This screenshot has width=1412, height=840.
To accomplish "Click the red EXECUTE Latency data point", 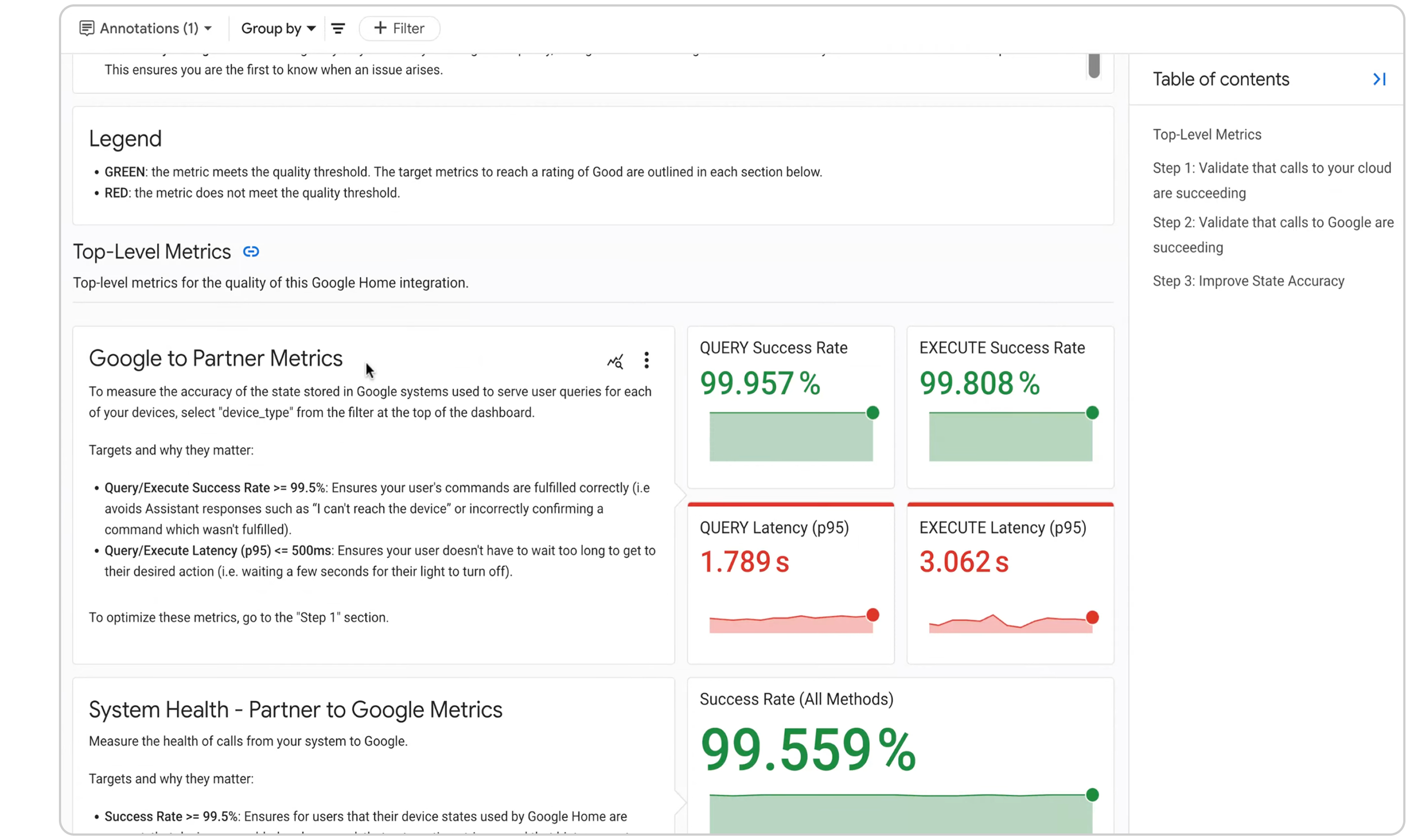I will click(1092, 617).
